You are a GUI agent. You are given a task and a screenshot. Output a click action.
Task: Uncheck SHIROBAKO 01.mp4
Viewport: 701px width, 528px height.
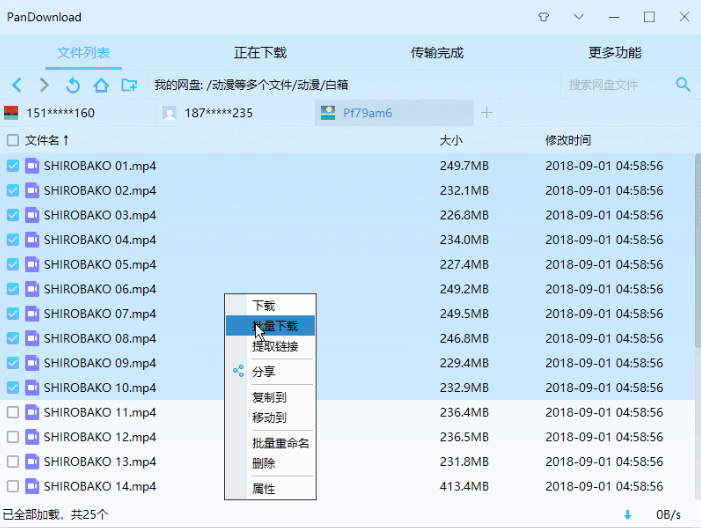pyautogui.click(x=13, y=166)
